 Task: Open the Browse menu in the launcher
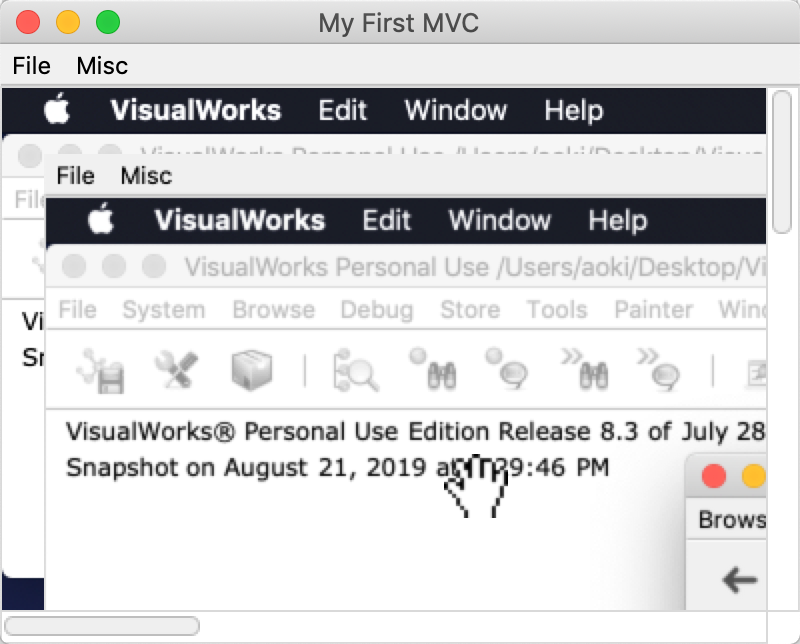(x=273, y=310)
